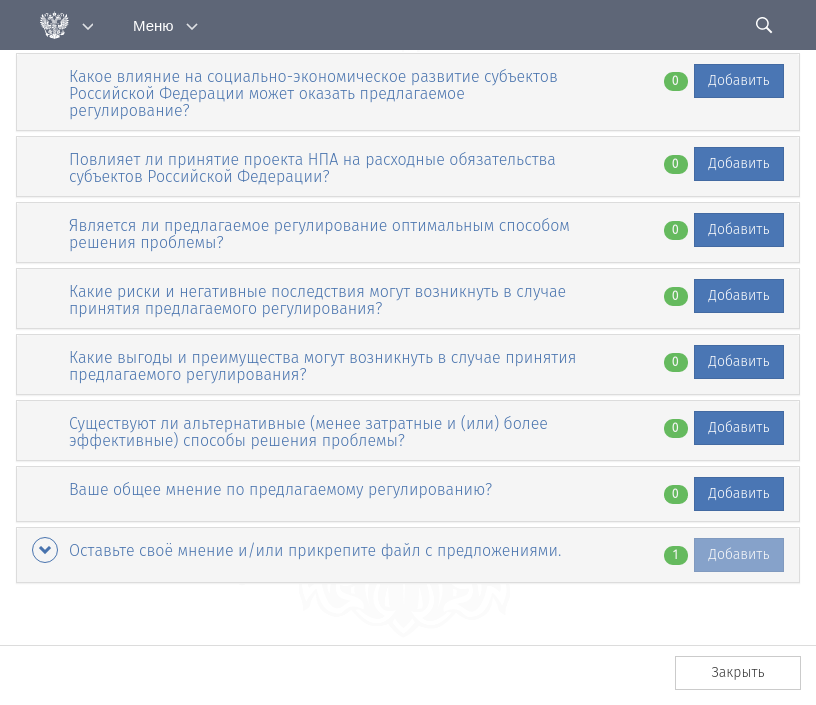
Task: Click Добавить next to the budget obligations question
Action: [x=739, y=164]
